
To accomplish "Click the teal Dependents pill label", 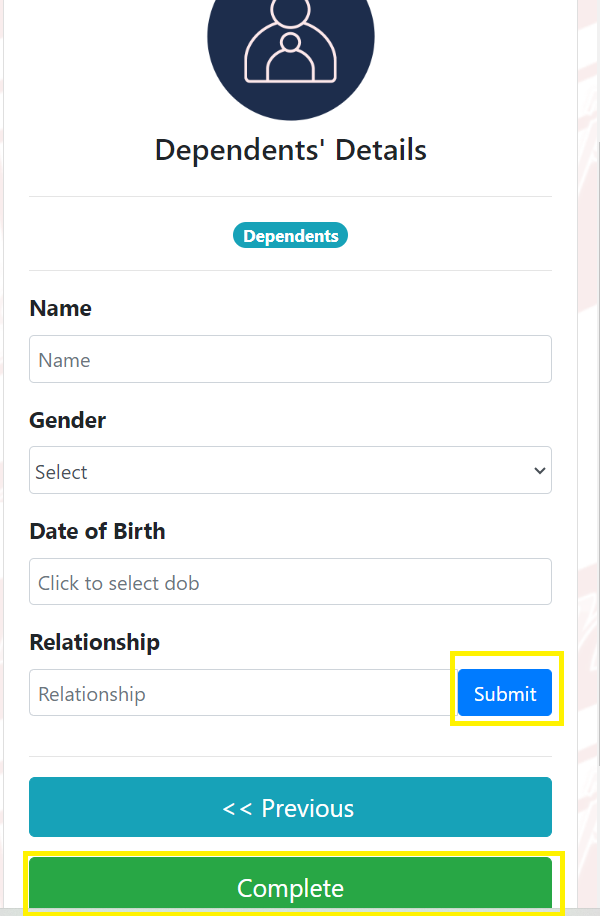I will (290, 235).
